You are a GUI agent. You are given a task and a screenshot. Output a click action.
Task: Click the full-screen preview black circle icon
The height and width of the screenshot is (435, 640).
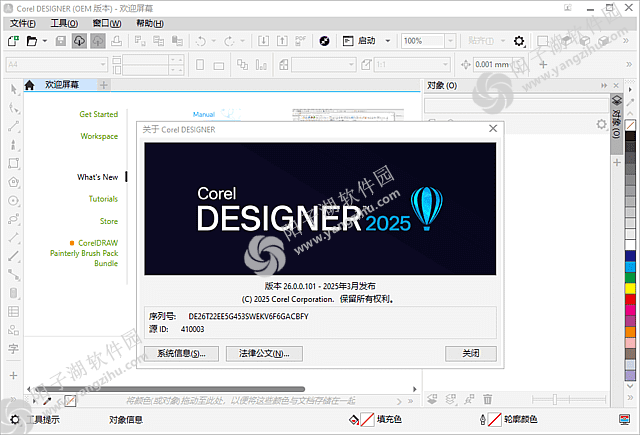[324, 41]
